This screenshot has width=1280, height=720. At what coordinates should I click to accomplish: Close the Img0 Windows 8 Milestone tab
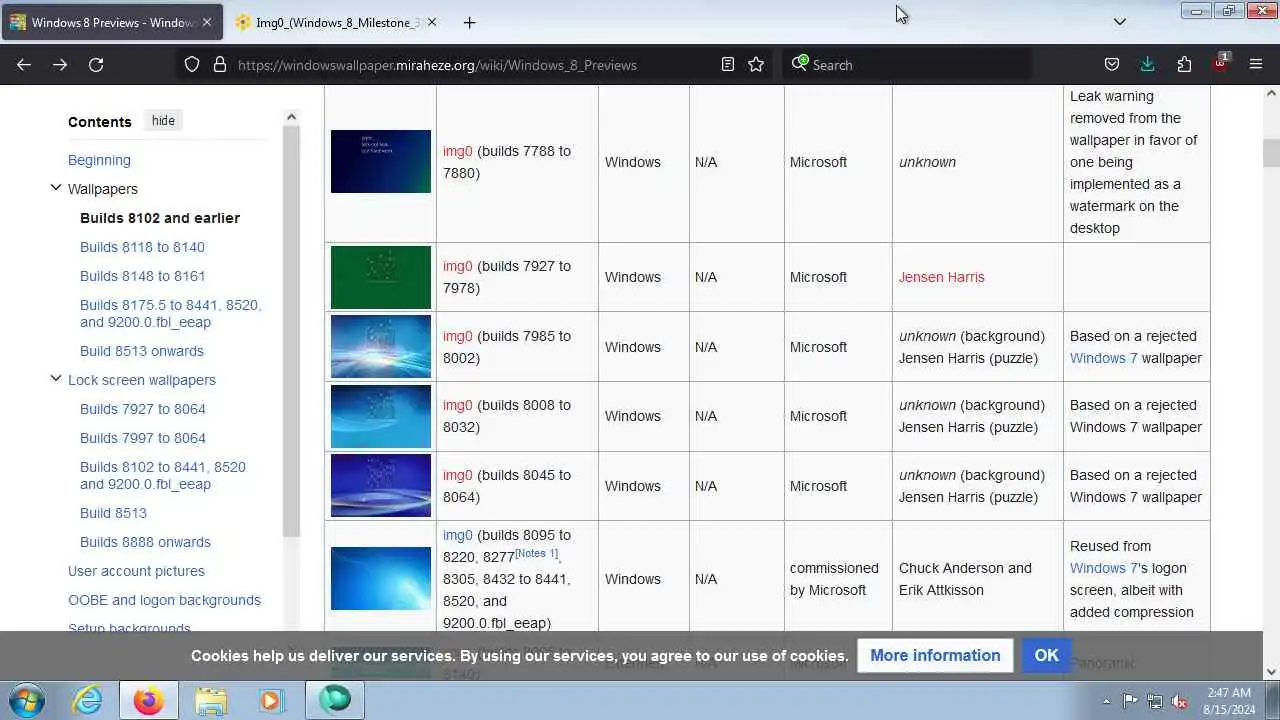tap(433, 22)
